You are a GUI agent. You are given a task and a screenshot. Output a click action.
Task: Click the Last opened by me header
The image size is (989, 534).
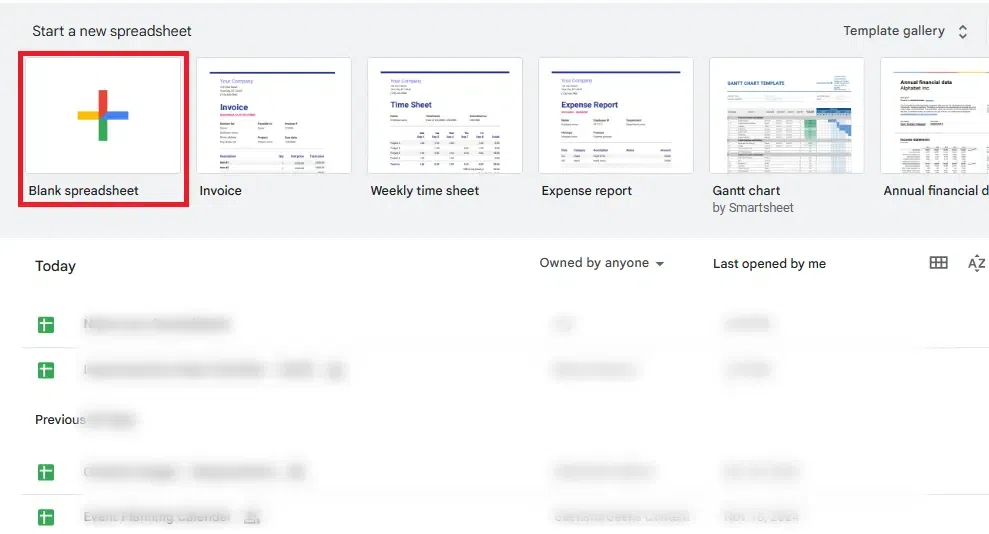pos(769,264)
